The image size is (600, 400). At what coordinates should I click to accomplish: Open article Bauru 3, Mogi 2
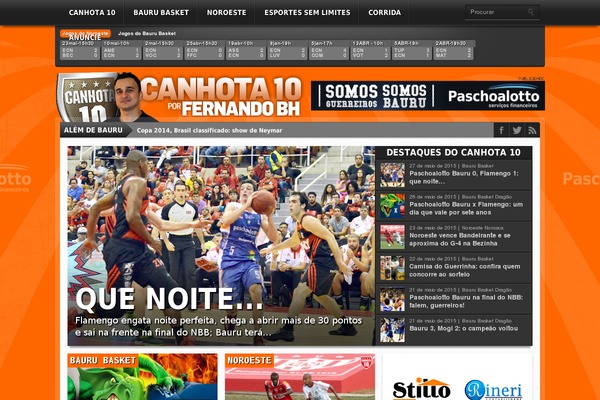pyautogui.click(x=463, y=328)
